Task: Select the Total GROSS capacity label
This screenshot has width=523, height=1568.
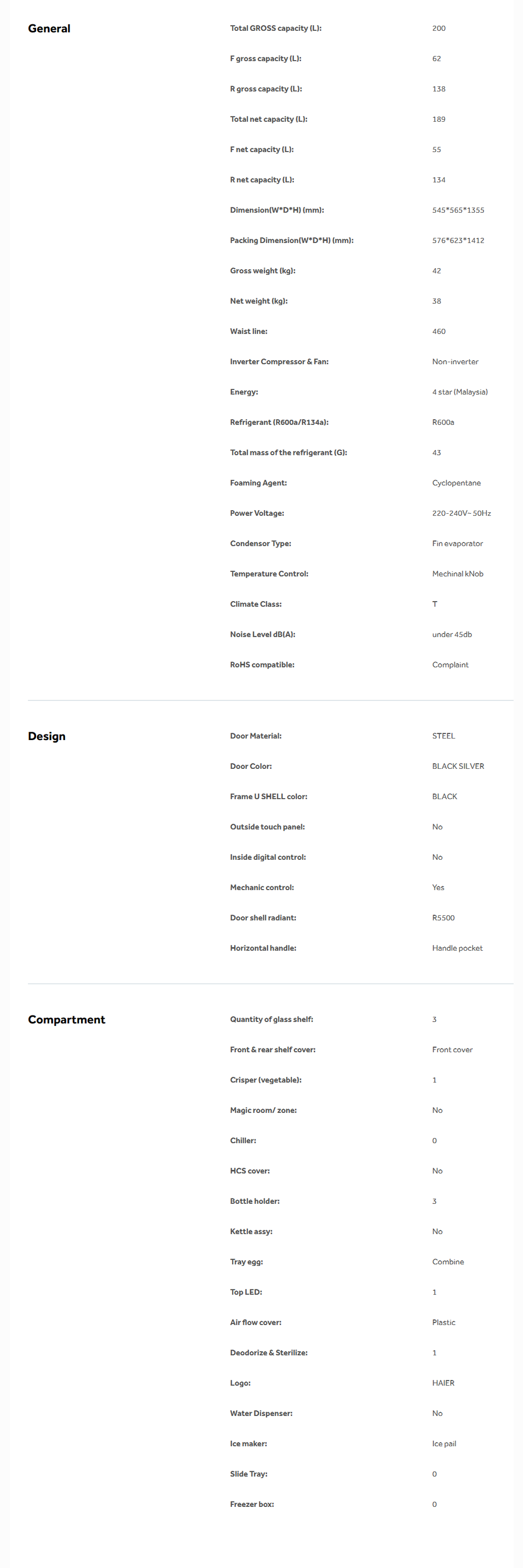Action: point(275,28)
